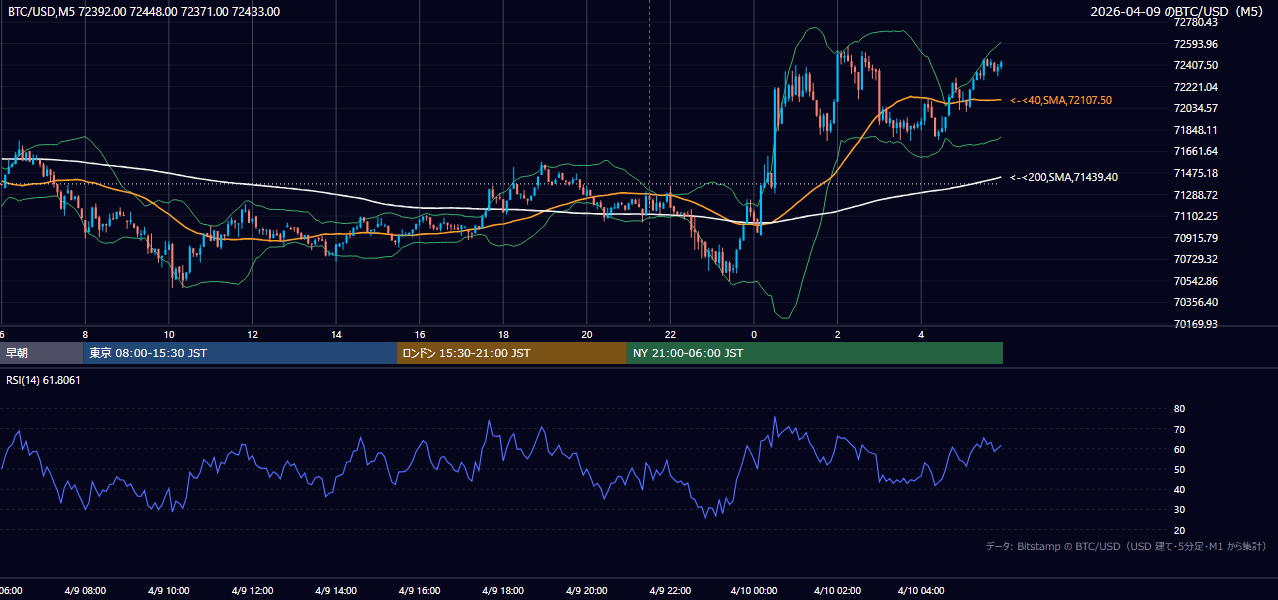Viewport: 1278px width, 600px height.
Task: Click bottom time label 4/9 16:00
Action: click(x=420, y=591)
